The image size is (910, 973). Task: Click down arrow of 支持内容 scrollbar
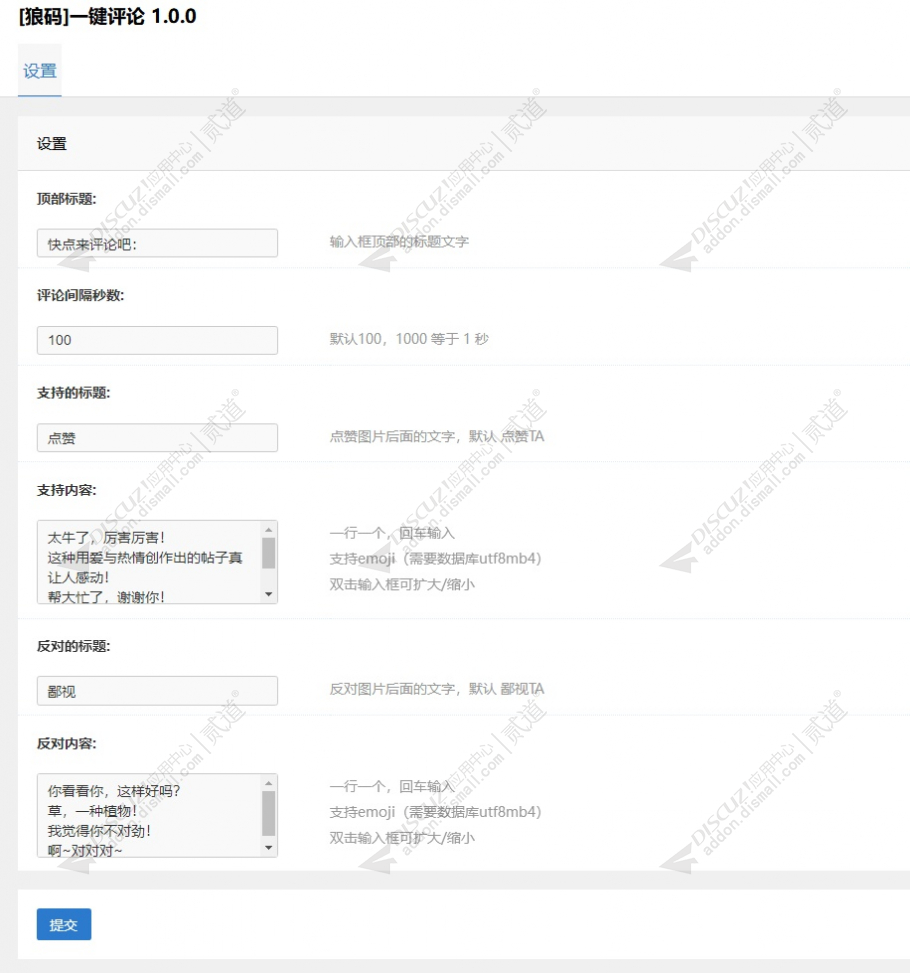pyautogui.click(x=268, y=594)
